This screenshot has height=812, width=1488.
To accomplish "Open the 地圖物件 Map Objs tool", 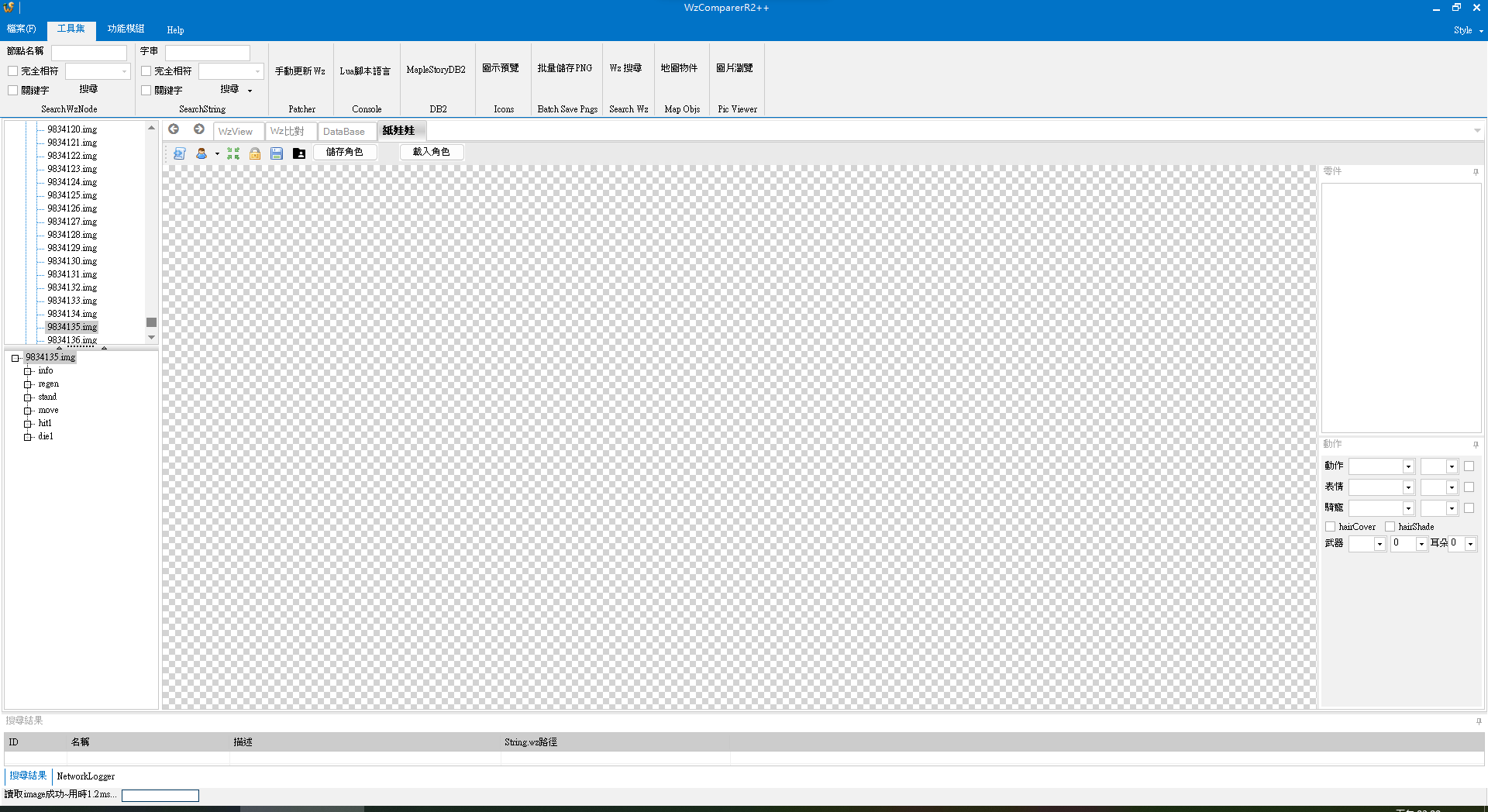I will click(680, 68).
